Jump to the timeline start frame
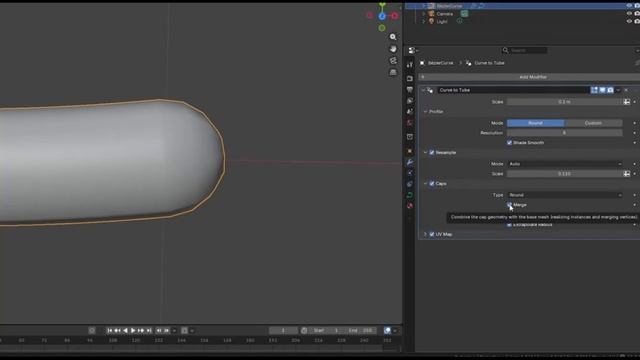640x360 pixels. [109, 330]
